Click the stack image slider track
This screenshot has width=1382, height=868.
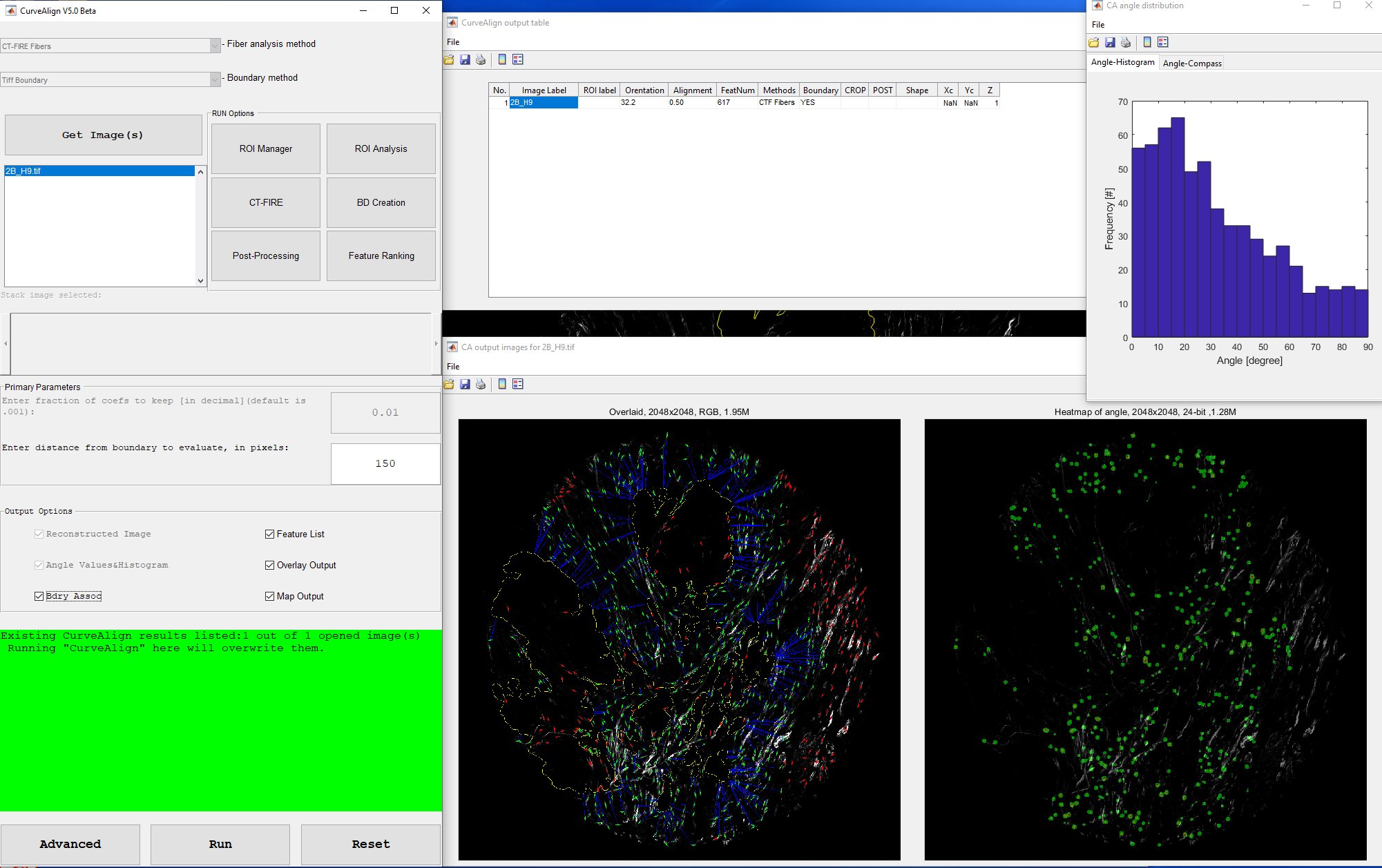click(x=221, y=343)
